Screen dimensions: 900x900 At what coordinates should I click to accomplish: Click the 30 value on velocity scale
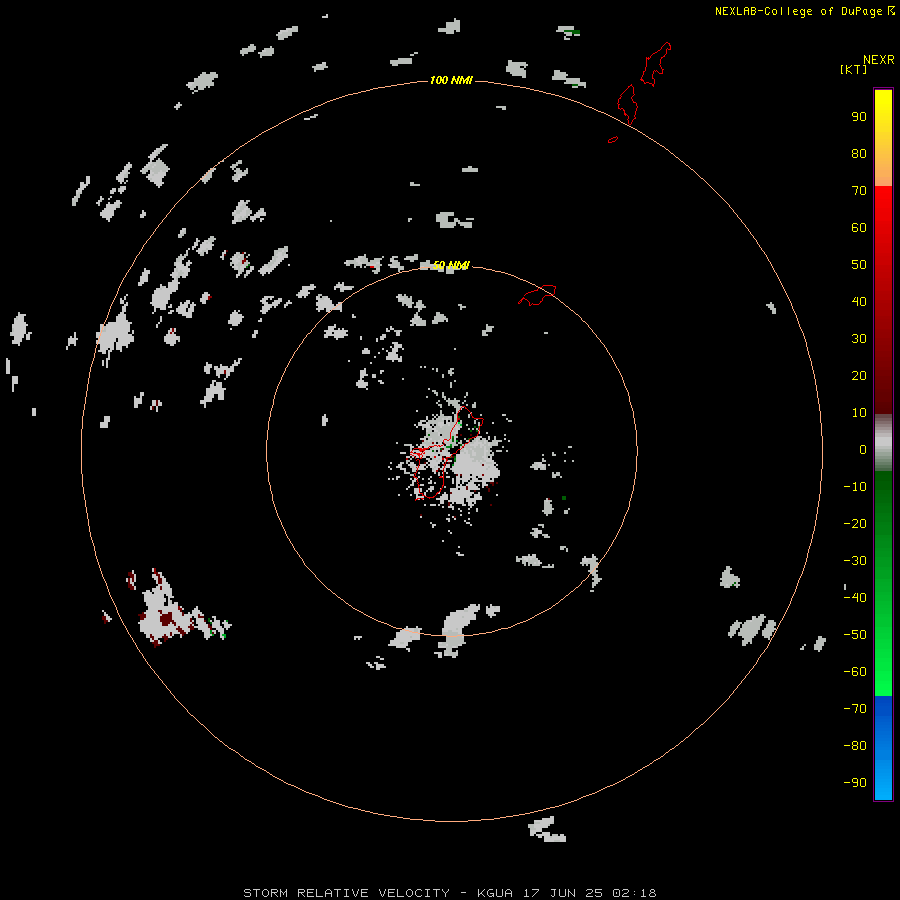click(859, 339)
